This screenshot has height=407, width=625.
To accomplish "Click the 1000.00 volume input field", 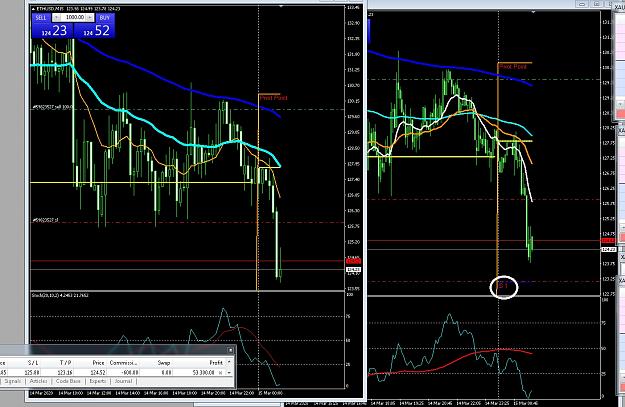I will [74, 17].
